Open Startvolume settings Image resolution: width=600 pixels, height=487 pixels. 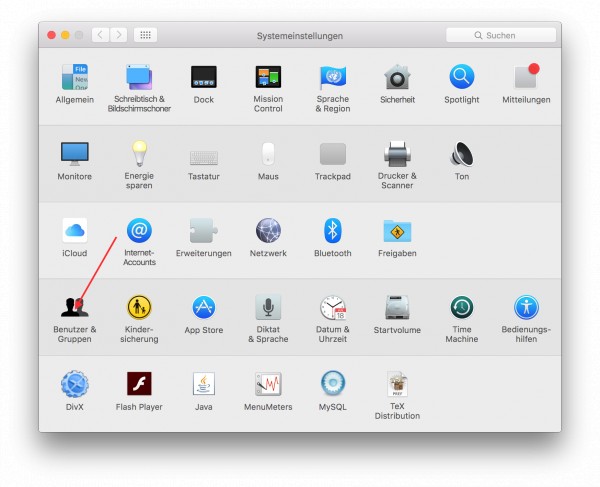tap(397, 307)
